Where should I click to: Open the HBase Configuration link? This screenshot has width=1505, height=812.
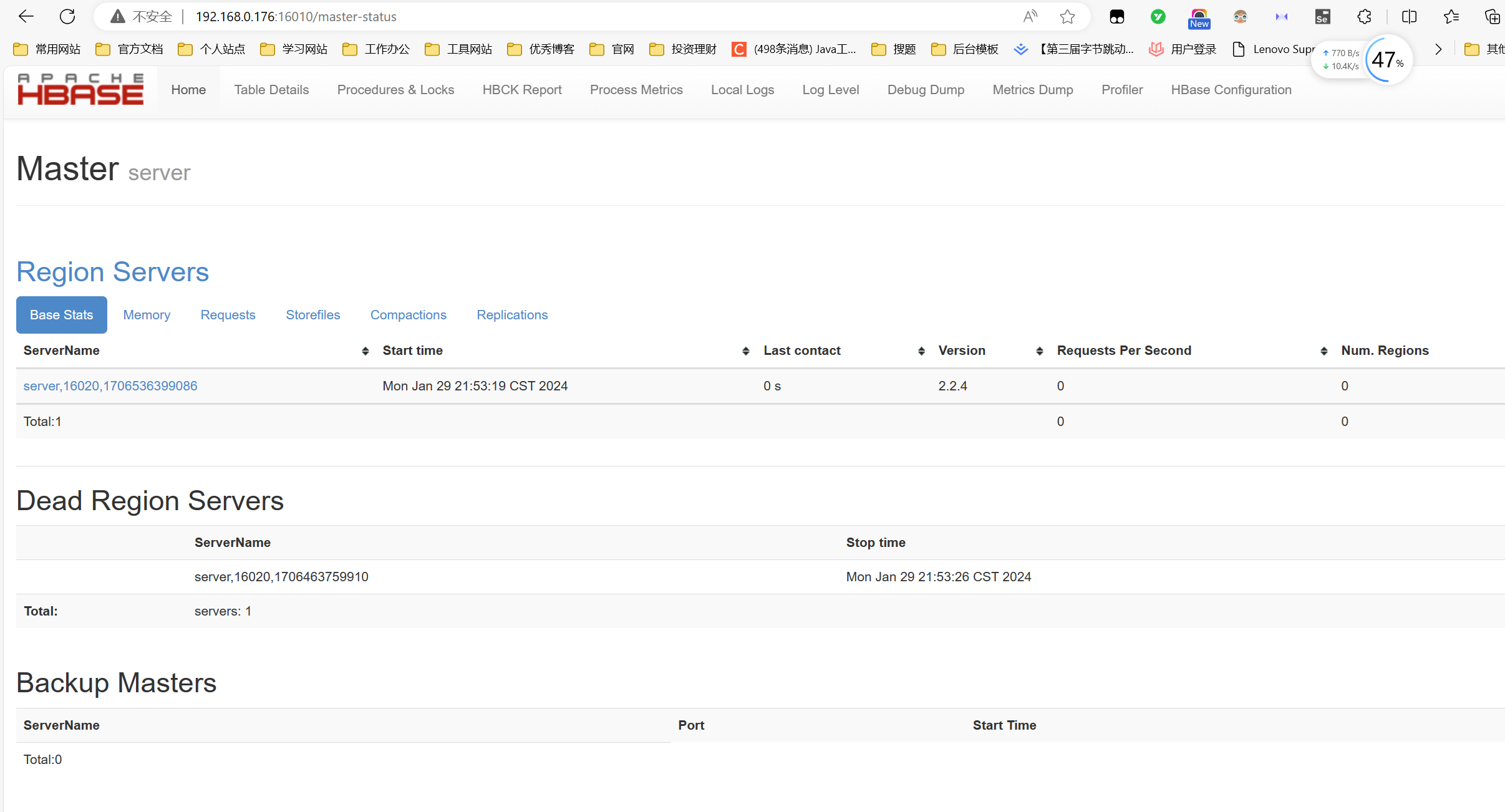1231,90
